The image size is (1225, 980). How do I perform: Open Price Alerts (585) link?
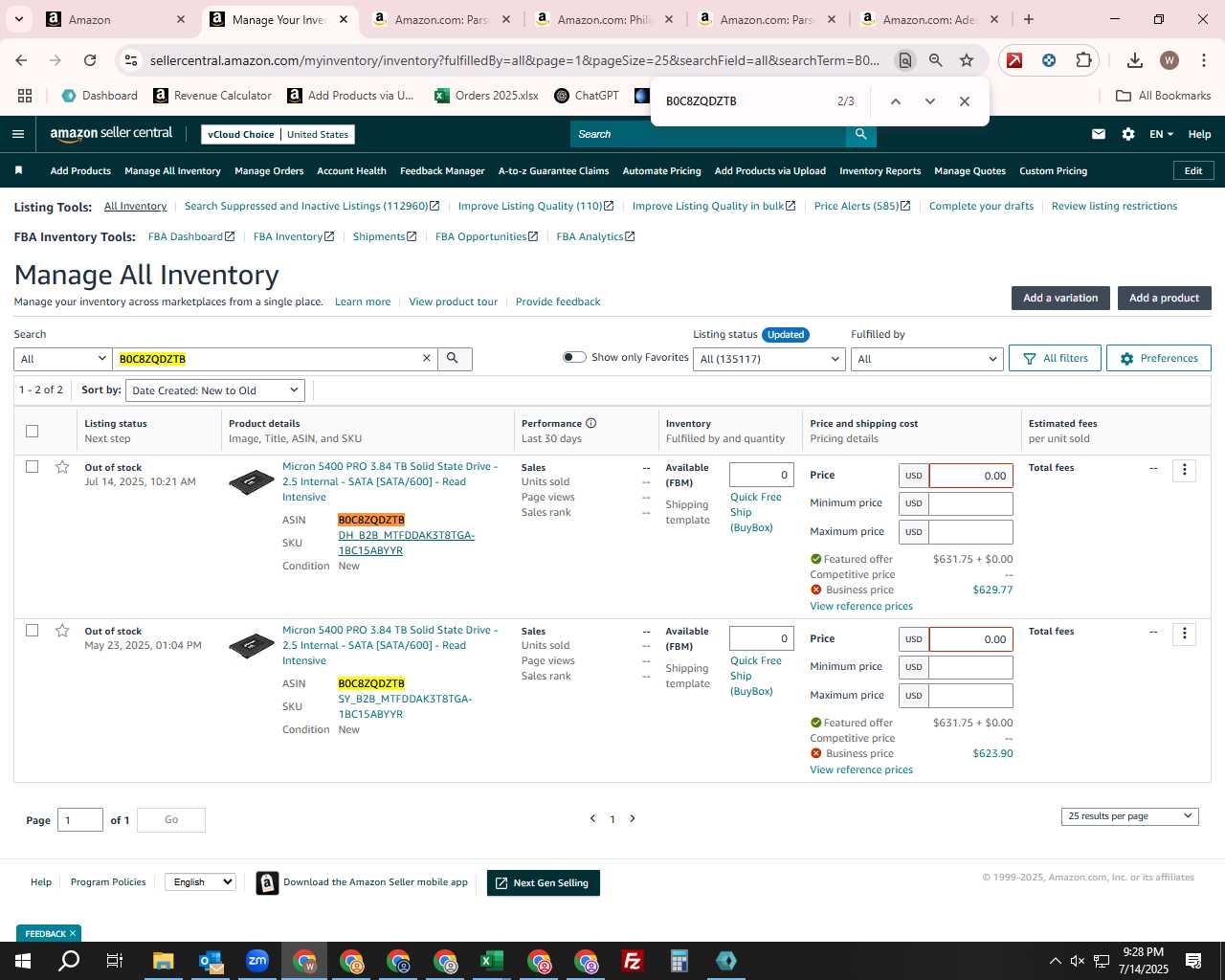[862, 206]
